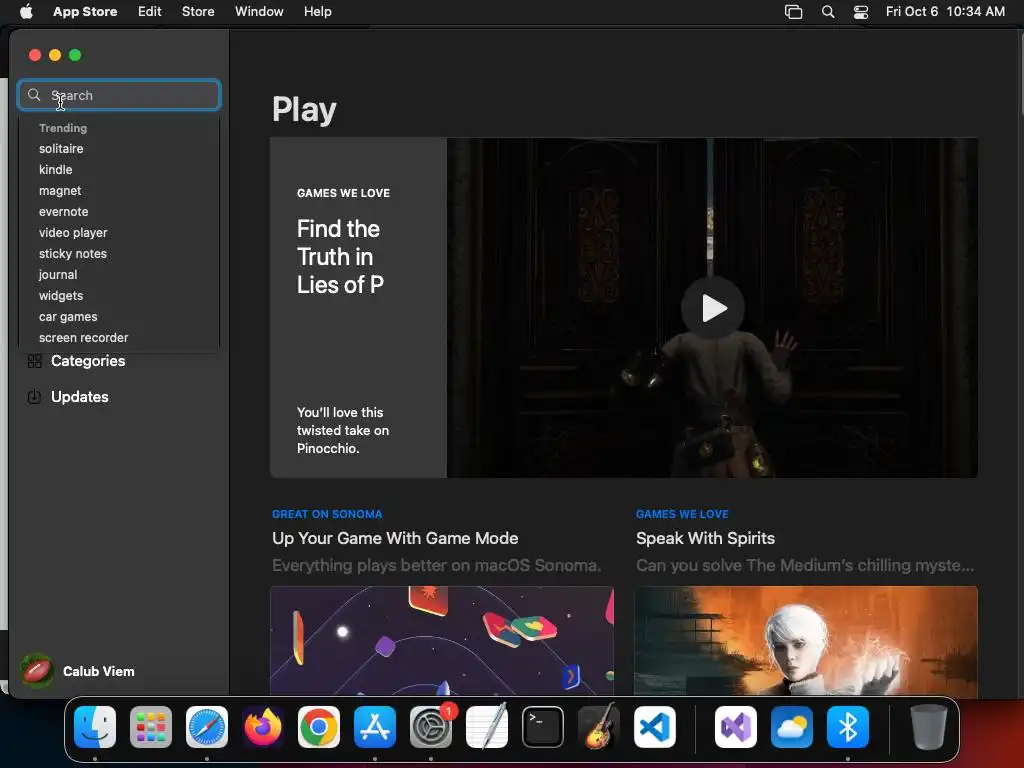Open TextEdit from the Dock
This screenshot has height=768, width=1024.
coord(487,727)
